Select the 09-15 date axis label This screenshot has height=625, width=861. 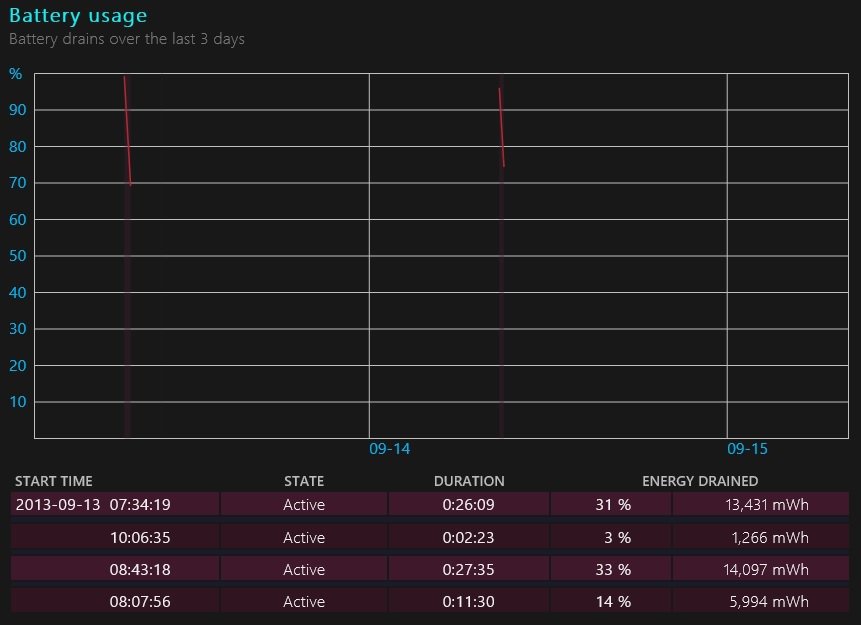click(x=747, y=449)
